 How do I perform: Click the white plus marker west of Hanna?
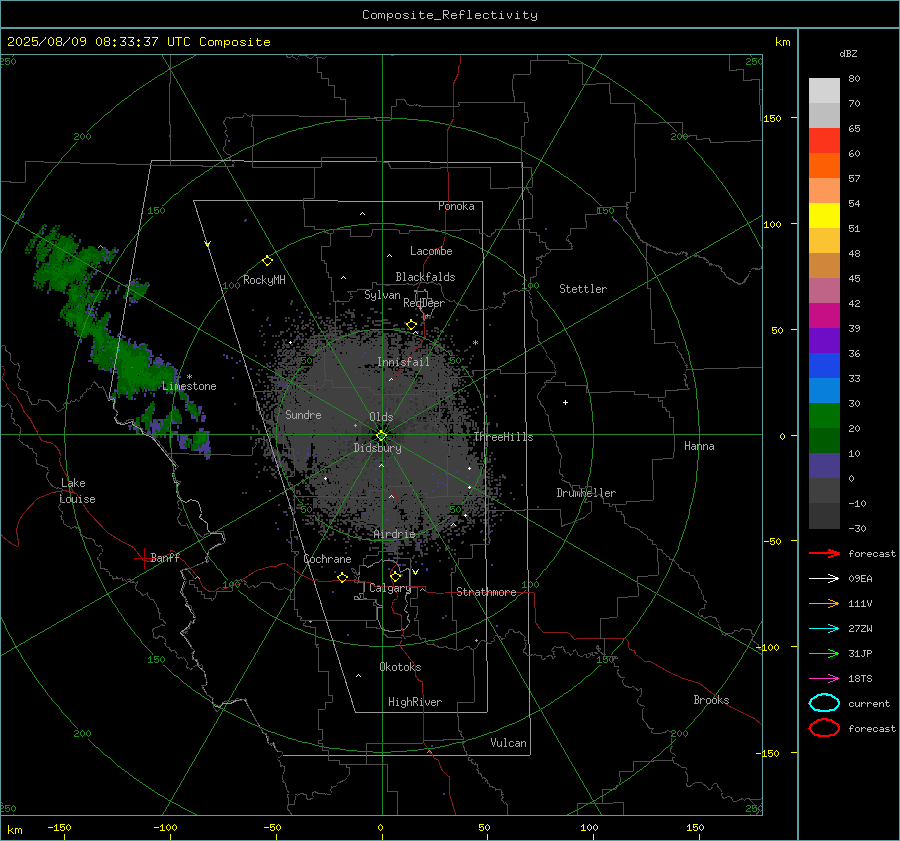click(x=565, y=402)
